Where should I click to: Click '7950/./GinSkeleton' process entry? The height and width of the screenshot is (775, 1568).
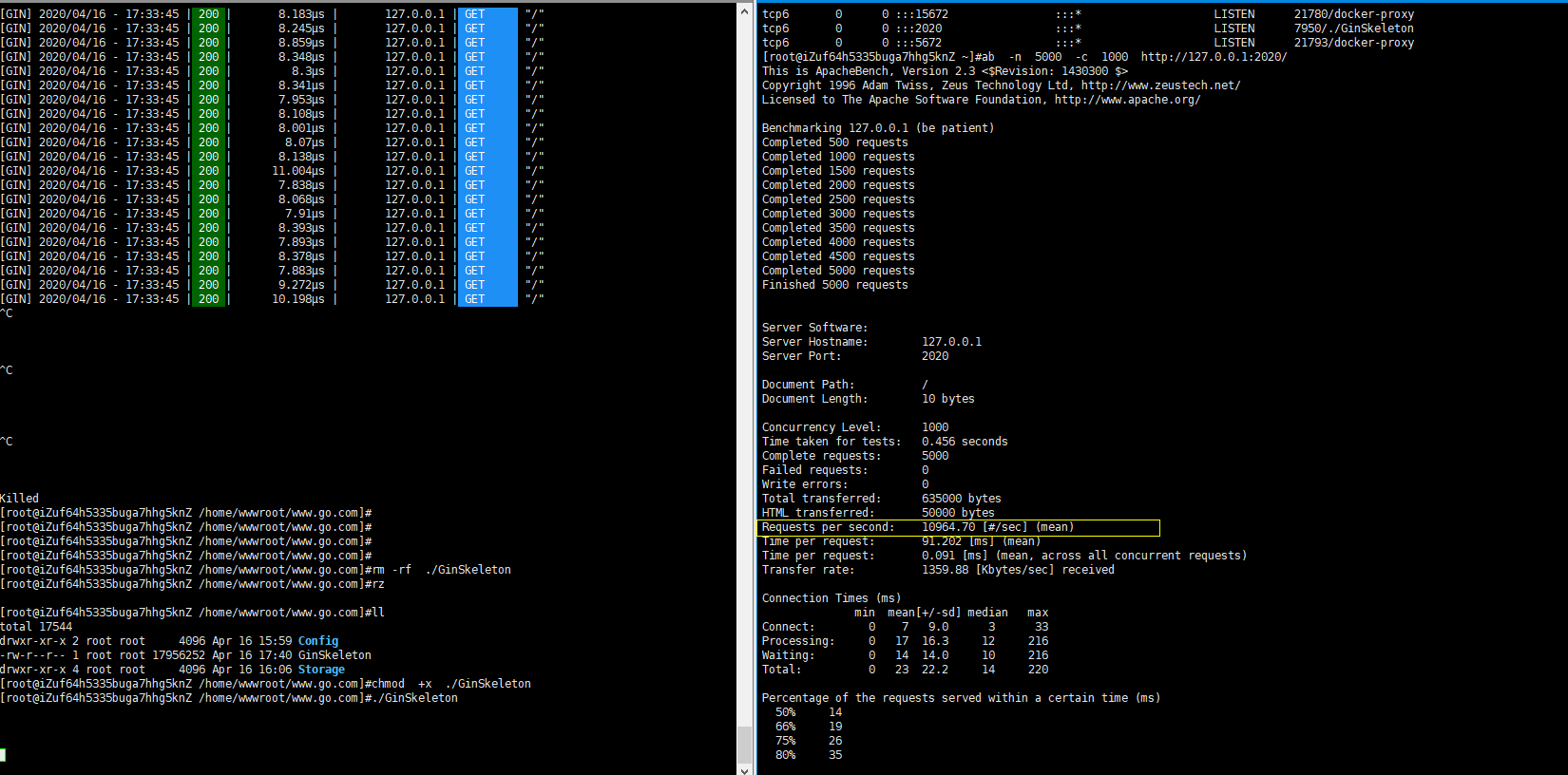click(x=1354, y=28)
